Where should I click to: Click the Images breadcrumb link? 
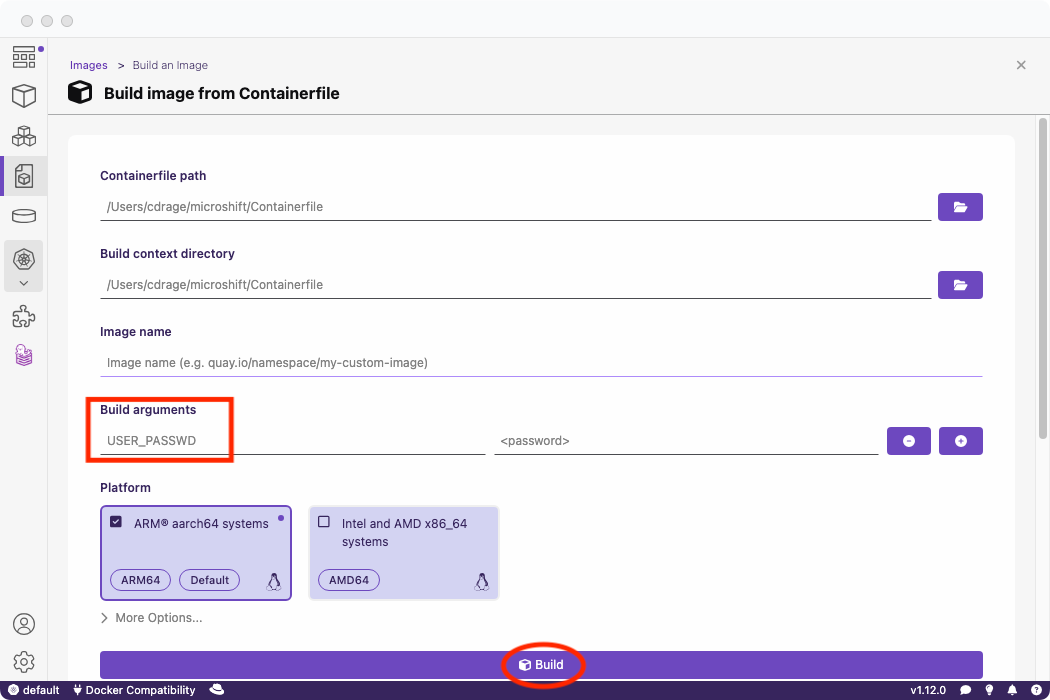coord(88,65)
